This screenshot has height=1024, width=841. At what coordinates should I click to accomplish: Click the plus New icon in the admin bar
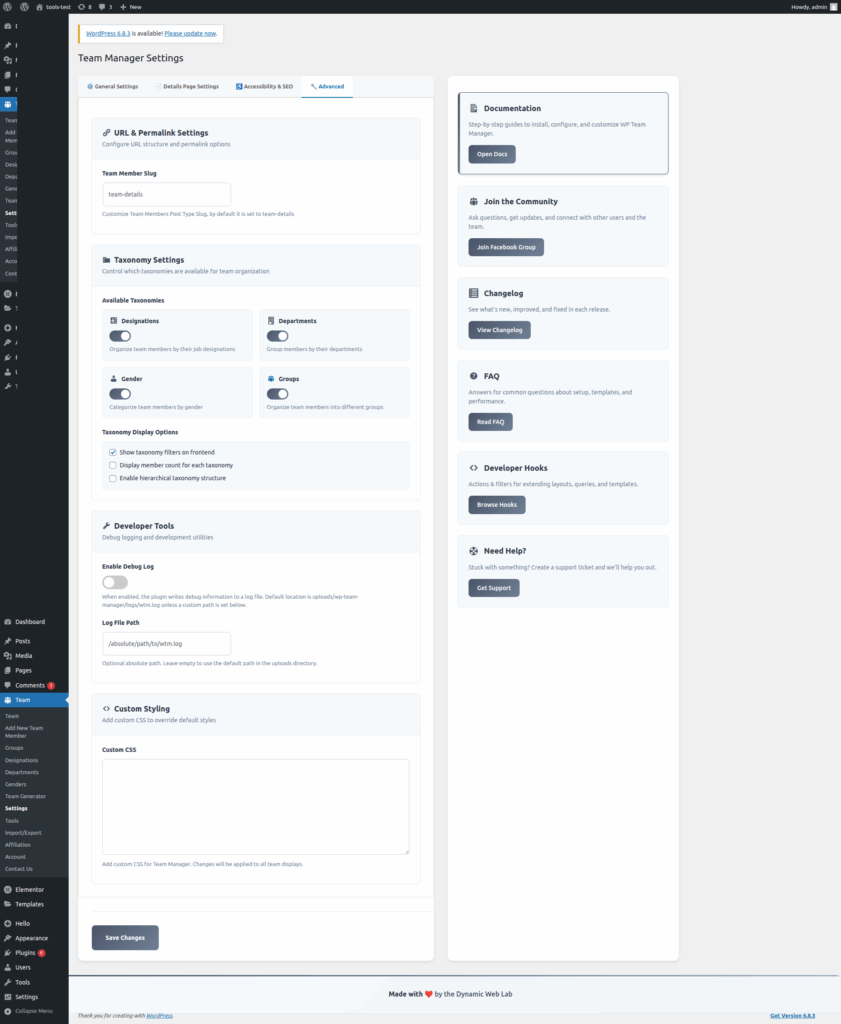pos(123,7)
